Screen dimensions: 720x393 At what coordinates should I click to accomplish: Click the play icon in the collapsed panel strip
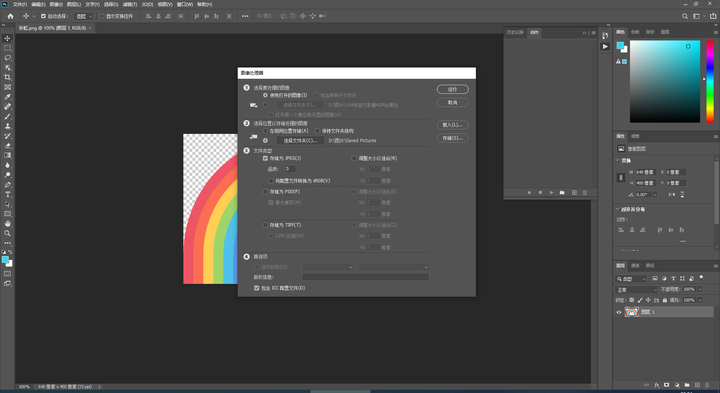[x=605, y=46]
